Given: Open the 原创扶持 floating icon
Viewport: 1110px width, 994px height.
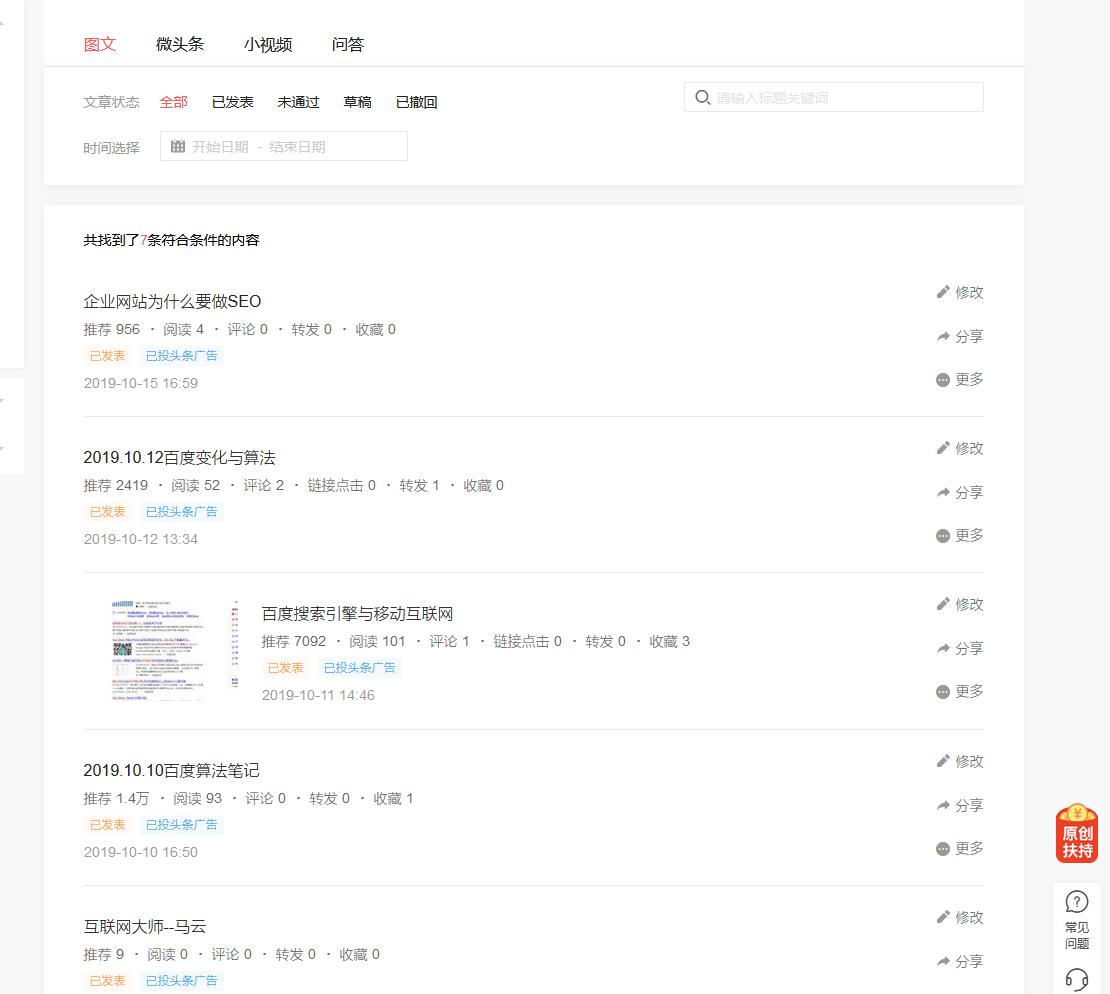Looking at the screenshot, I should [1076, 833].
